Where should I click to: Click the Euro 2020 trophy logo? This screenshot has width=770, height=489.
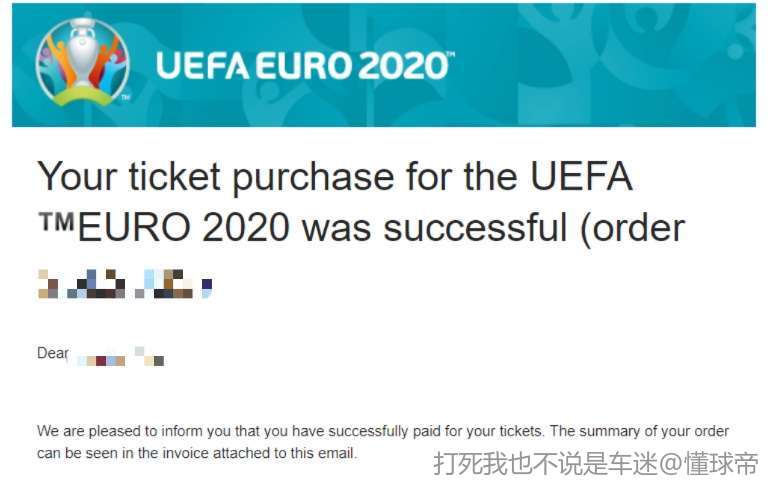(82, 62)
